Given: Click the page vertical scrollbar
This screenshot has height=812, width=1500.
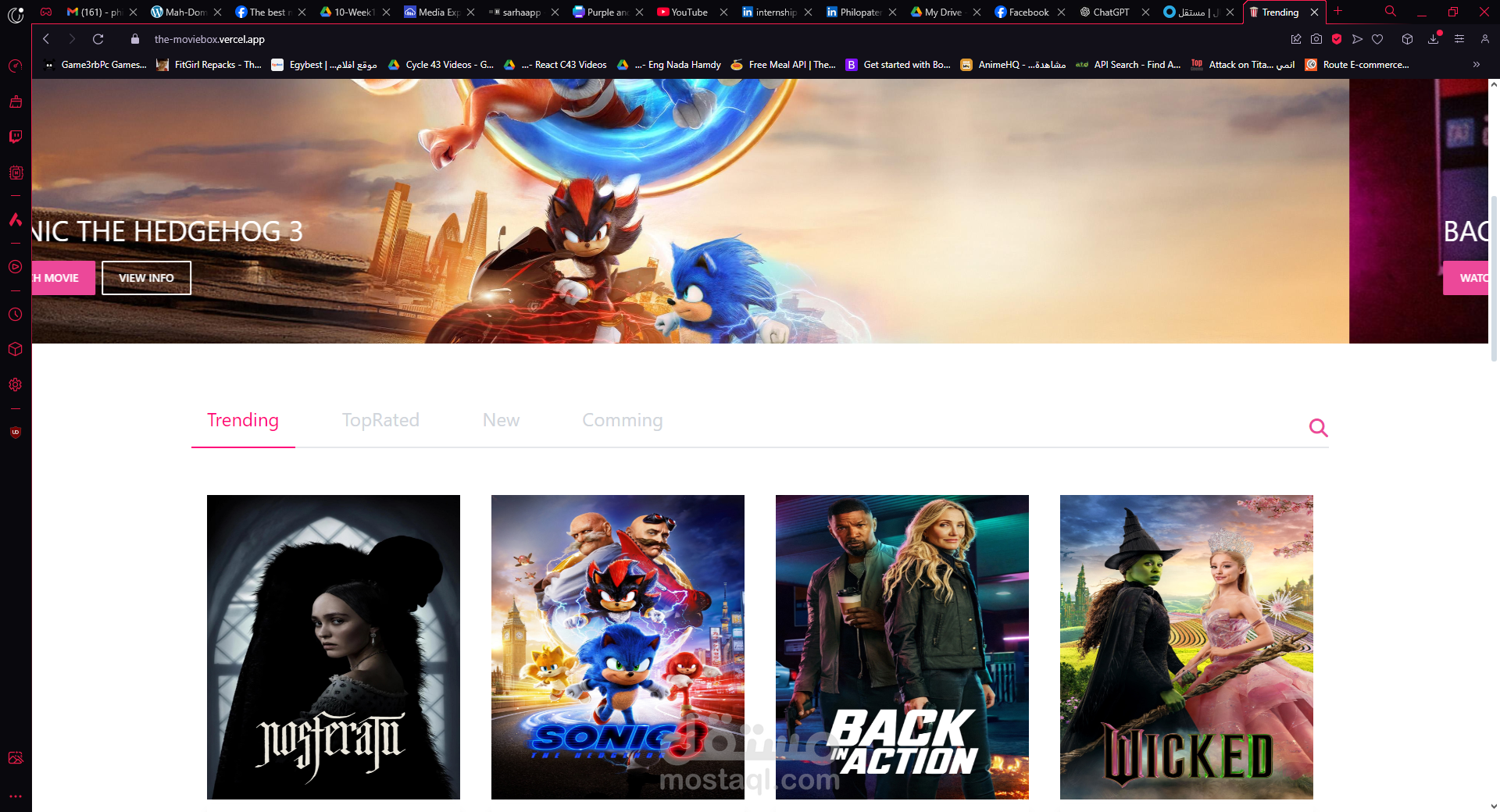Looking at the screenshot, I should [x=1494, y=277].
